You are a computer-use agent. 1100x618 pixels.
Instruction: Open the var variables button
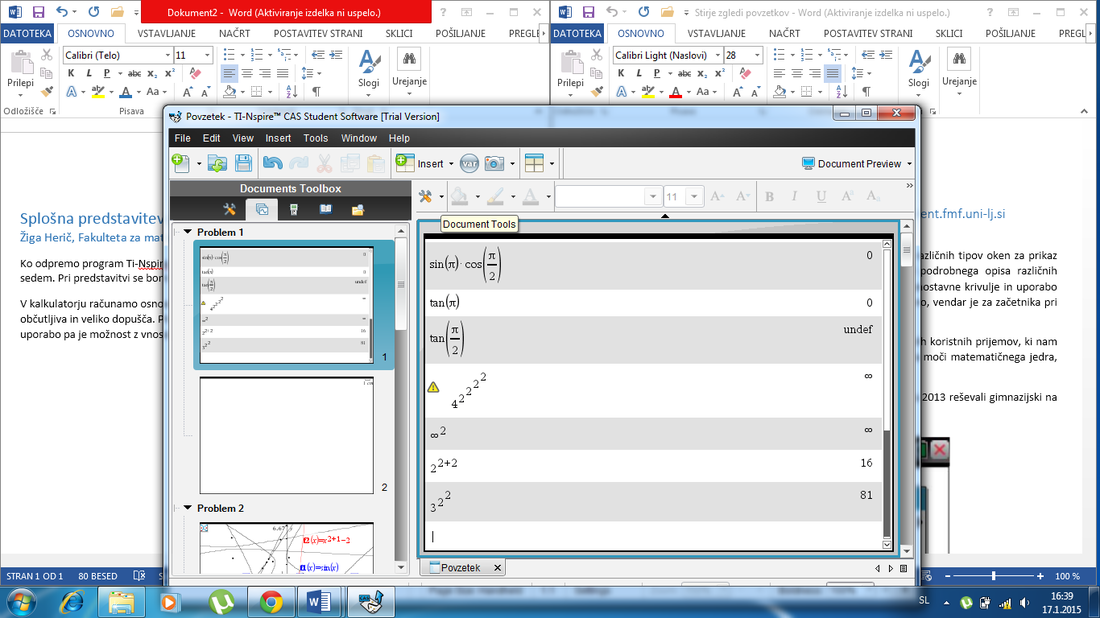[469, 163]
